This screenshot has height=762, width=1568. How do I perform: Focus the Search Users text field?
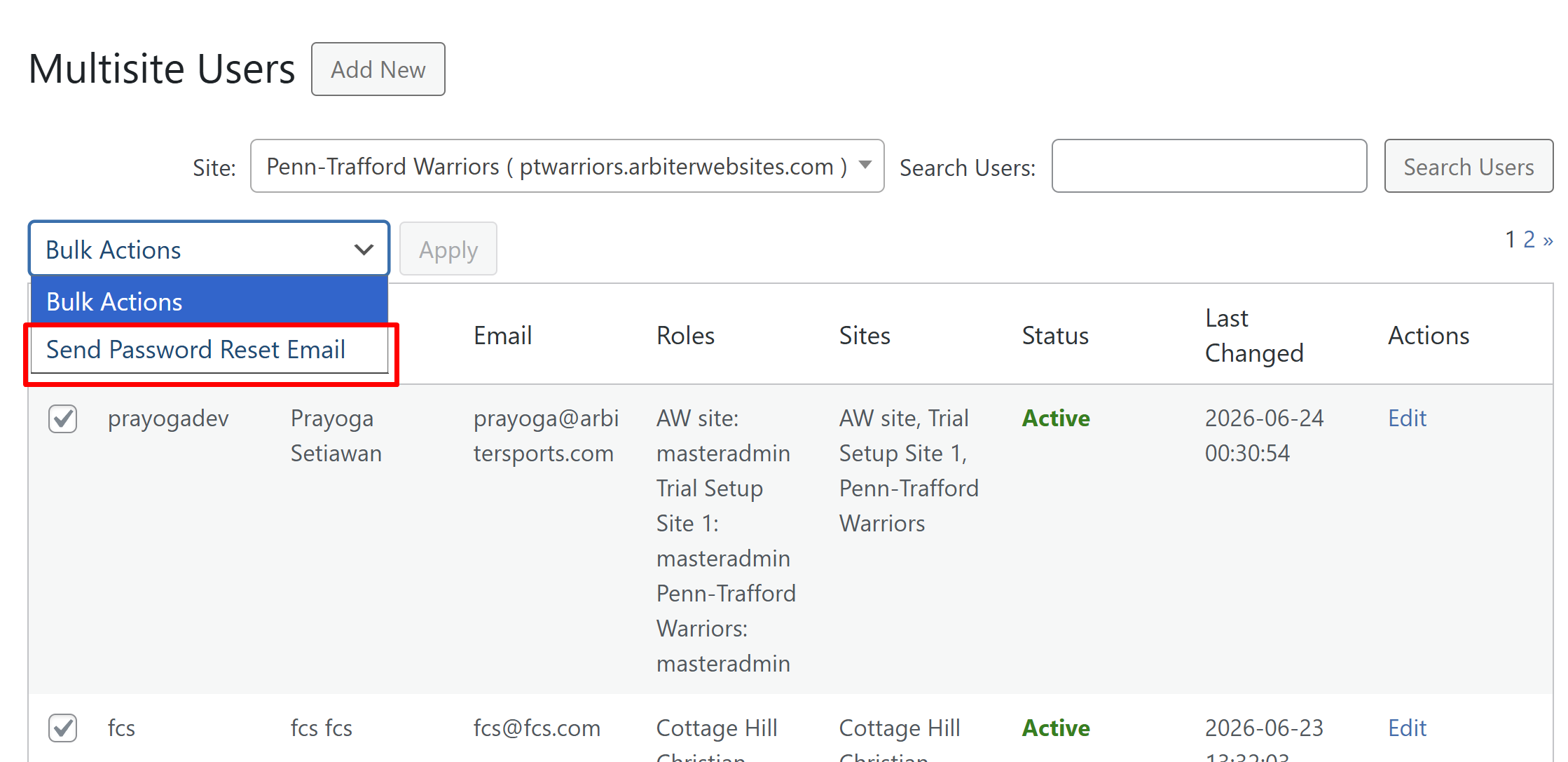click(x=1209, y=166)
